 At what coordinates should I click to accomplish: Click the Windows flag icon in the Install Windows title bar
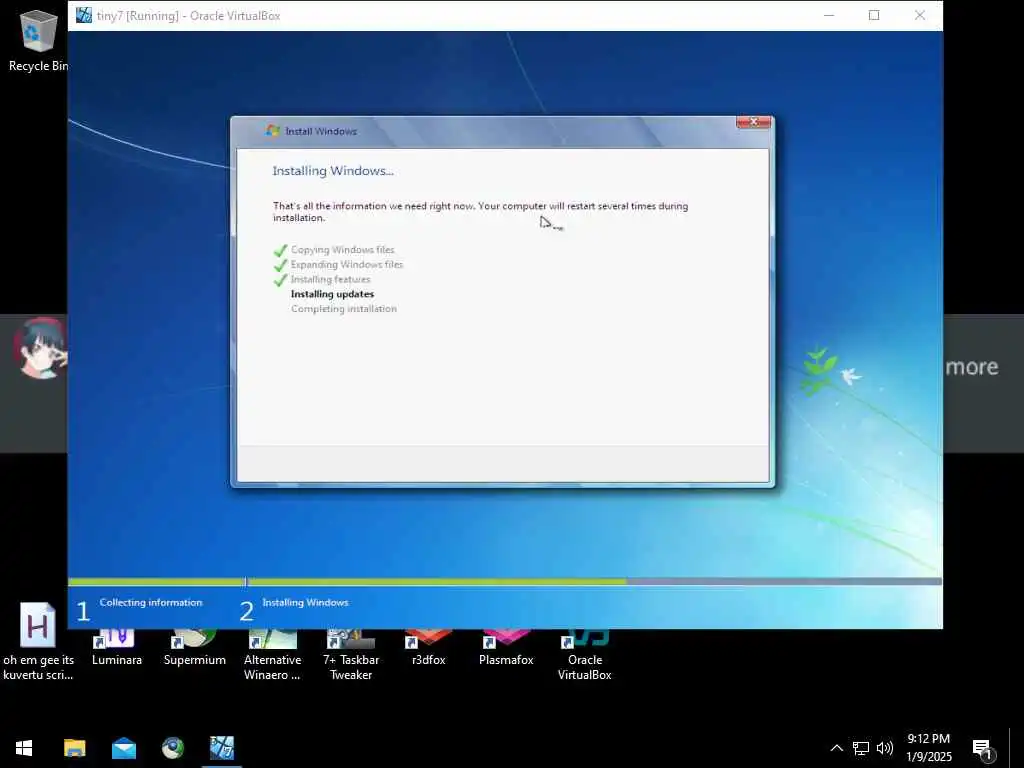tap(273, 131)
